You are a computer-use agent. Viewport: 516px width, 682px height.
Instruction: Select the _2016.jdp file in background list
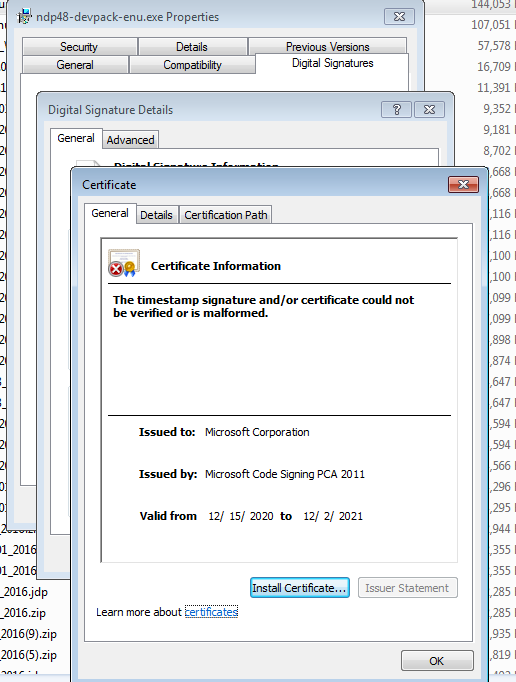pos(24,592)
